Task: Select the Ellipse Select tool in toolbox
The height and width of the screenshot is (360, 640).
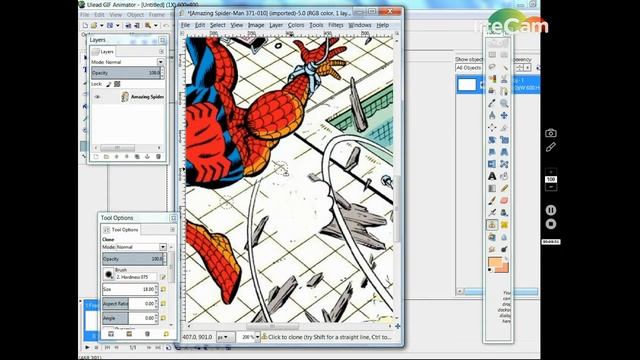Action: coord(504,55)
